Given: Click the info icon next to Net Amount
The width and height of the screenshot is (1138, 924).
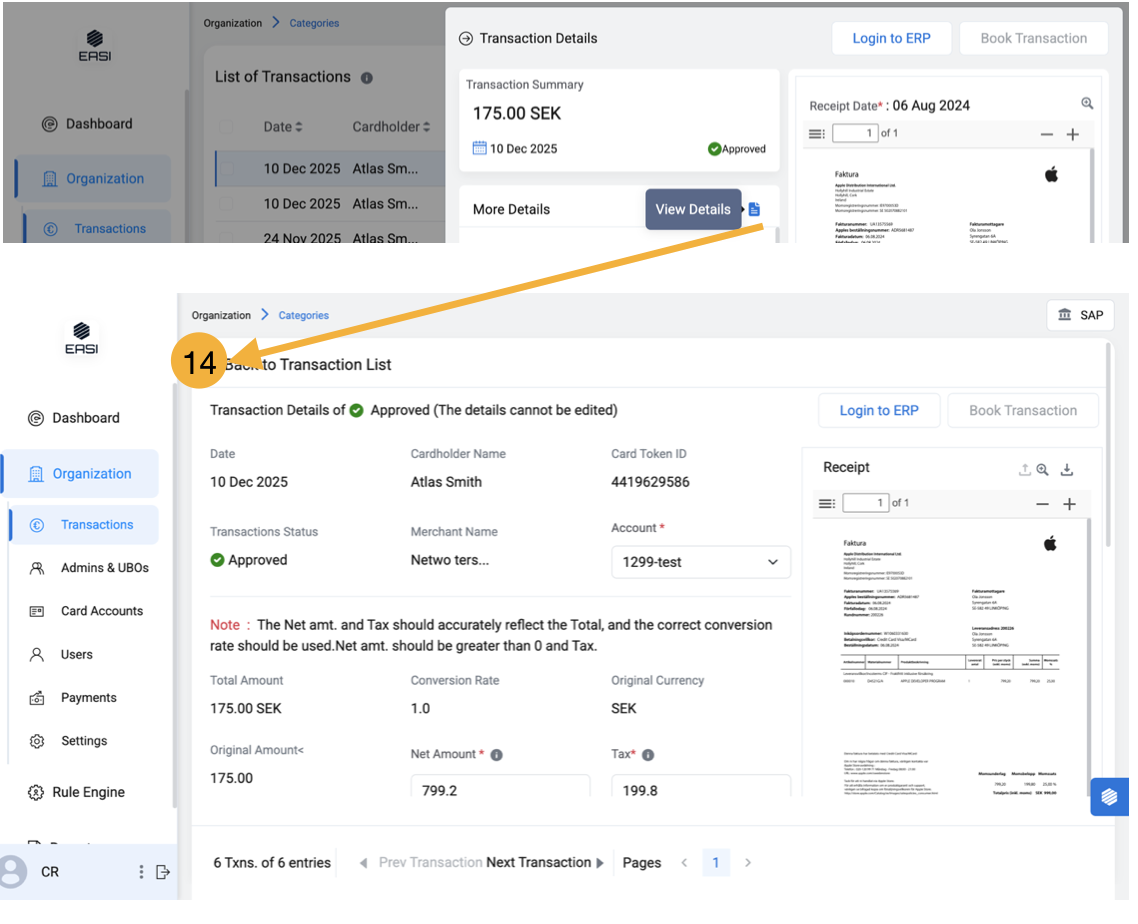Looking at the screenshot, I should click(x=497, y=755).
